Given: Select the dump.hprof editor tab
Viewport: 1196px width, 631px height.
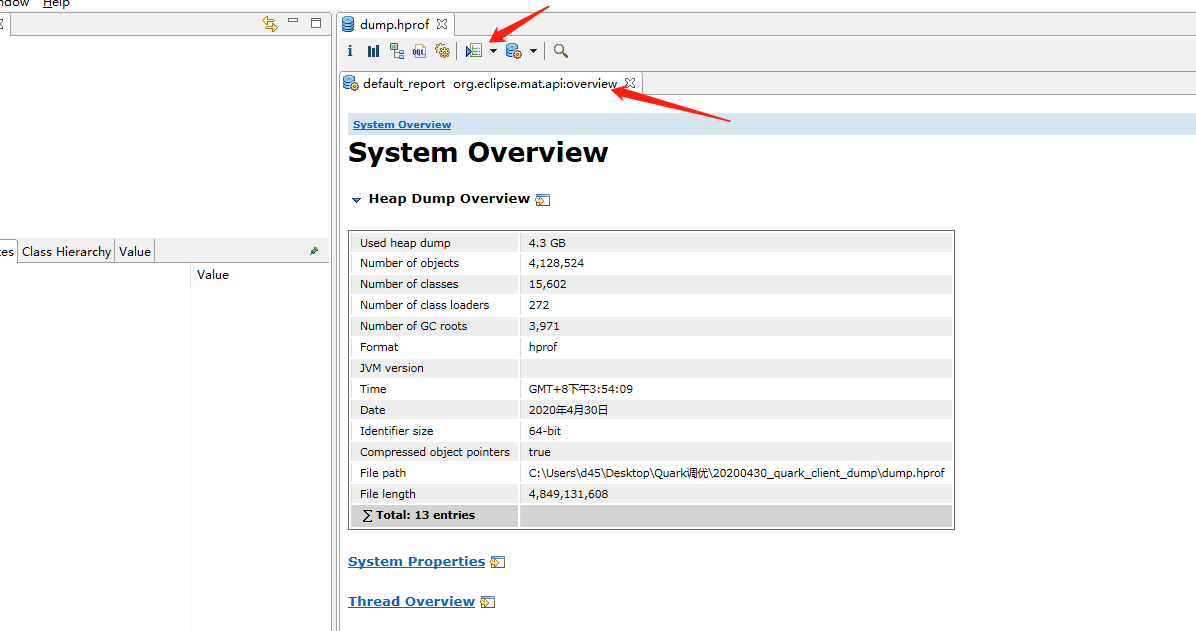Looking at the screenshot, I should coord(394,24).
